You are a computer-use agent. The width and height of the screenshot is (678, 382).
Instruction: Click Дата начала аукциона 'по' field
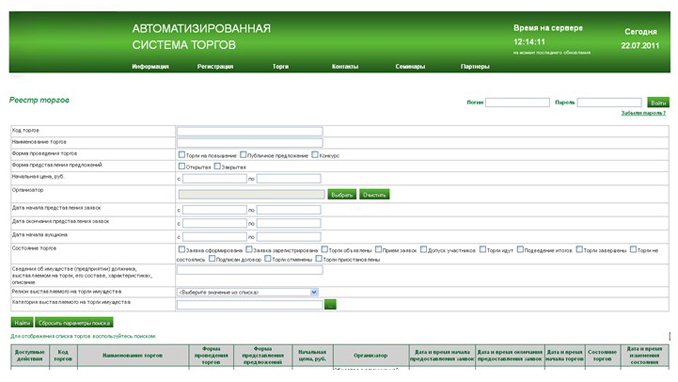288,237
